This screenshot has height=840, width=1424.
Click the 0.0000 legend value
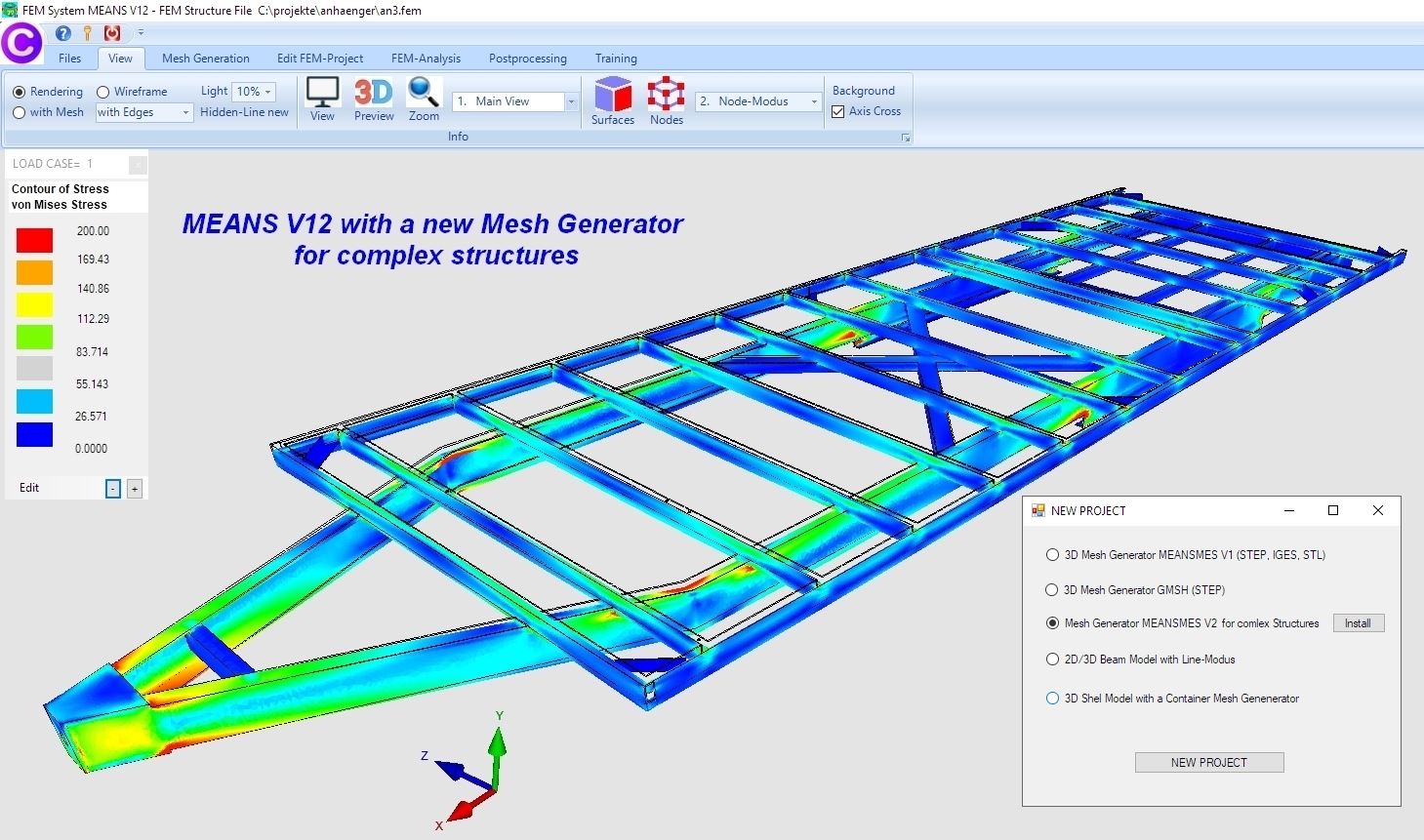click(91, 449)
